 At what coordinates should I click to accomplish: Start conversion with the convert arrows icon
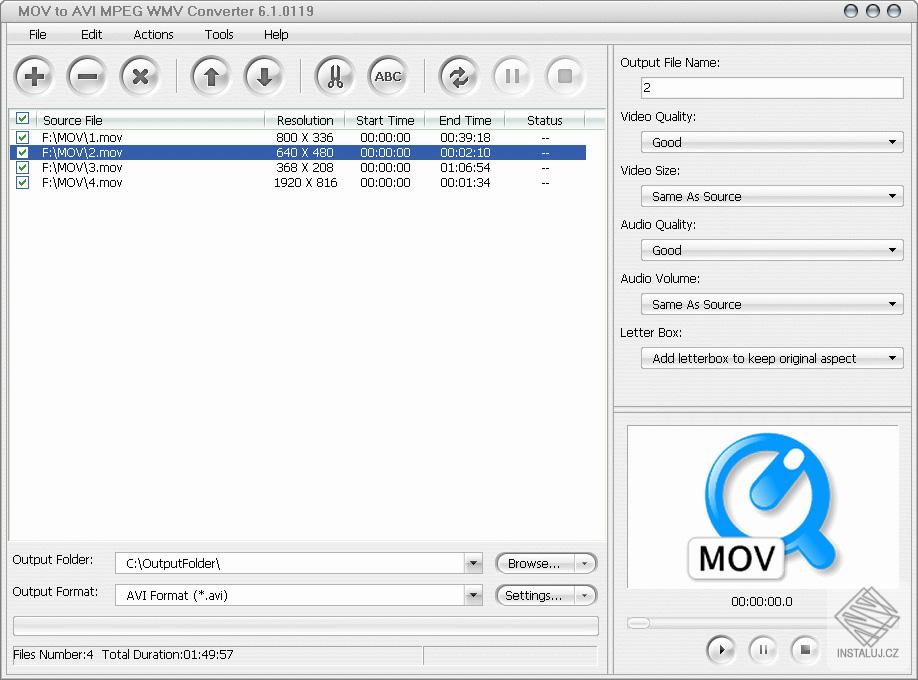click(459, 75)
